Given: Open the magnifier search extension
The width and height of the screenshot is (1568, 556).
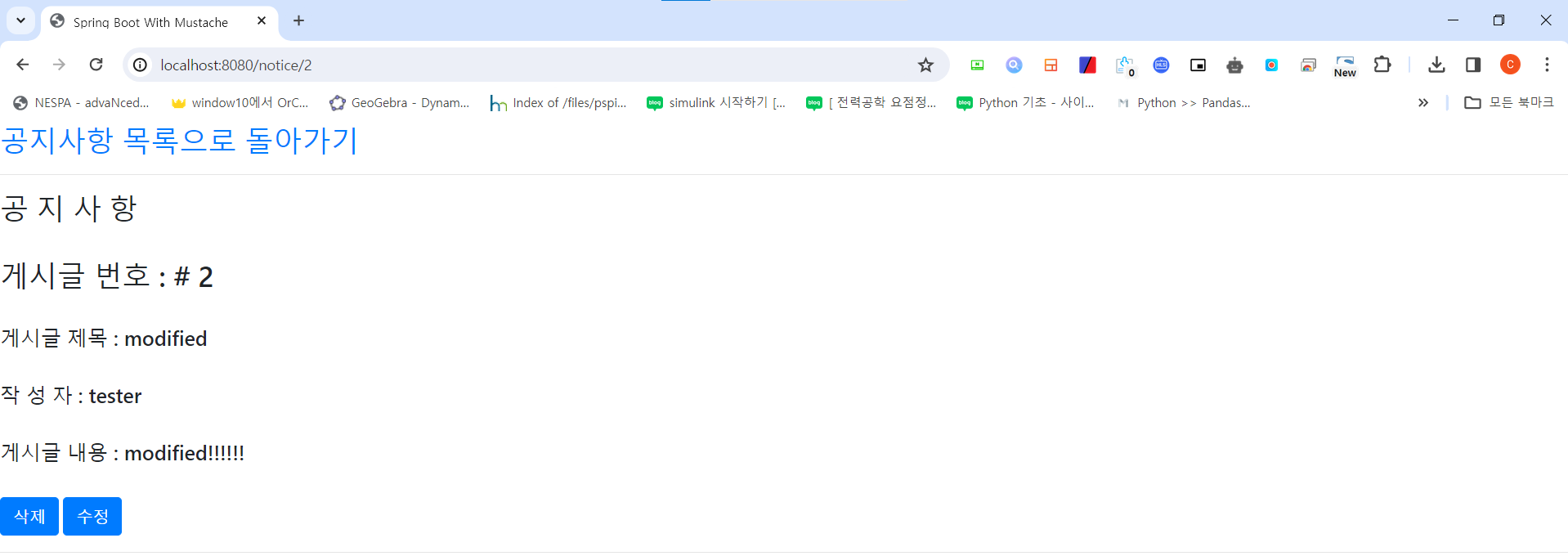Looking at the screenshot, I should pyautogui.click(x=1014, y=65).
